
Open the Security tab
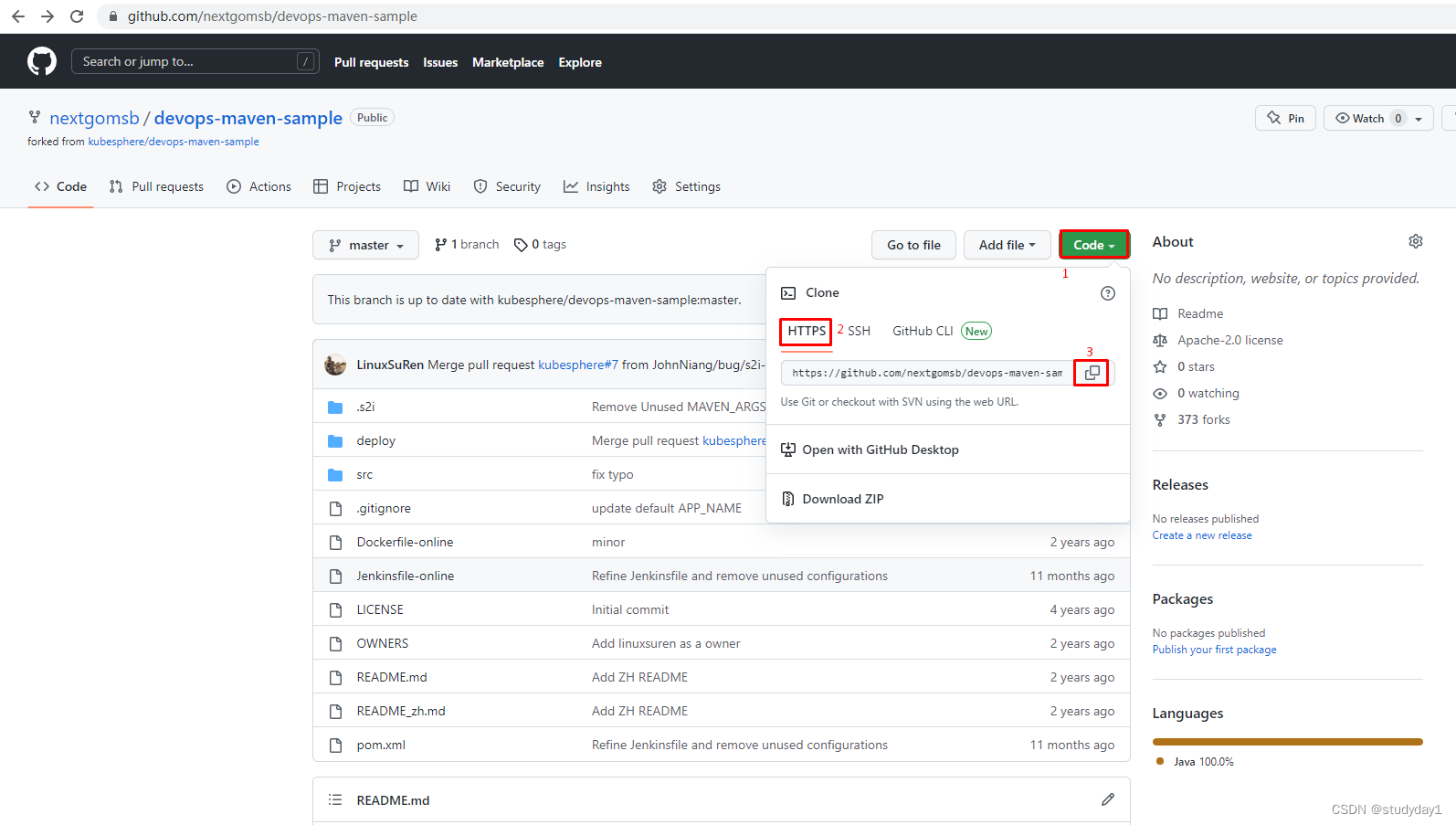click(x=507, y=186)
